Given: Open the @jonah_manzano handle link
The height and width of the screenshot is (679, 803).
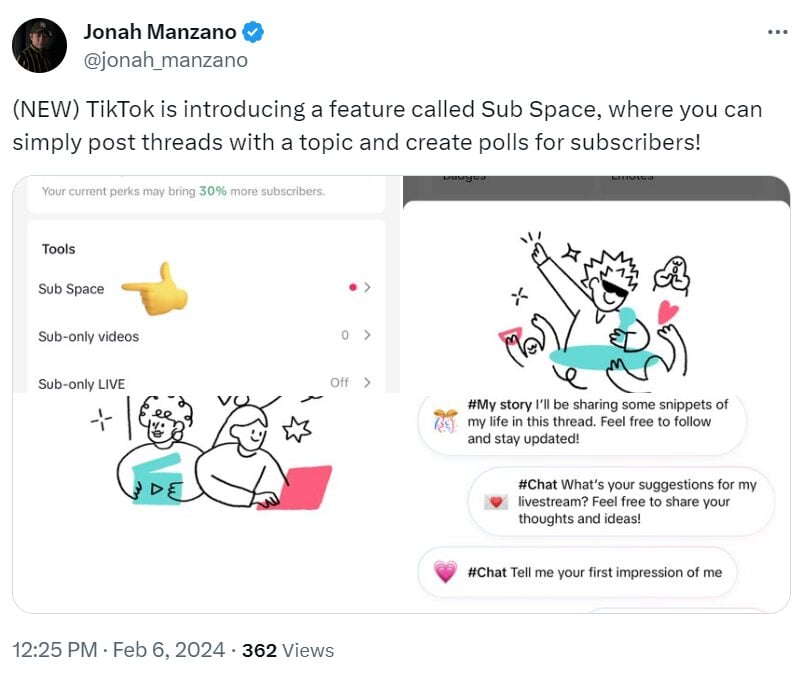Looking at the screenshot, I should (165, 60).
